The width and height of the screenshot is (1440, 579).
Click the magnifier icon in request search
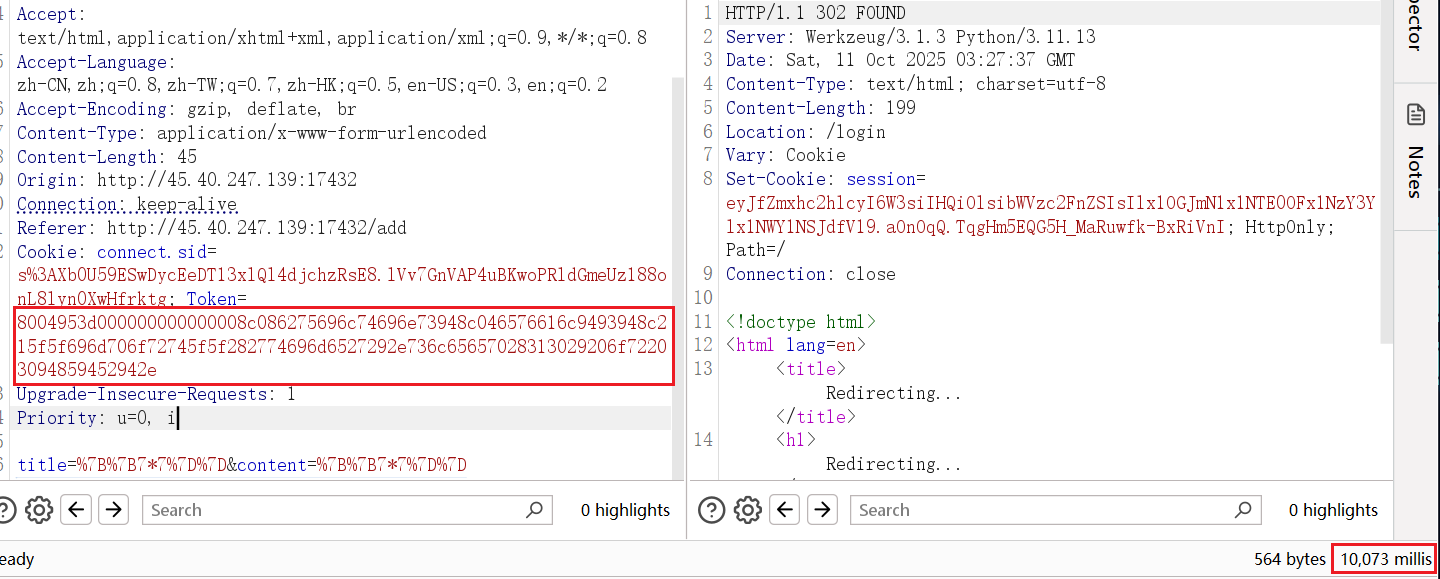click(x=535, y=510)
